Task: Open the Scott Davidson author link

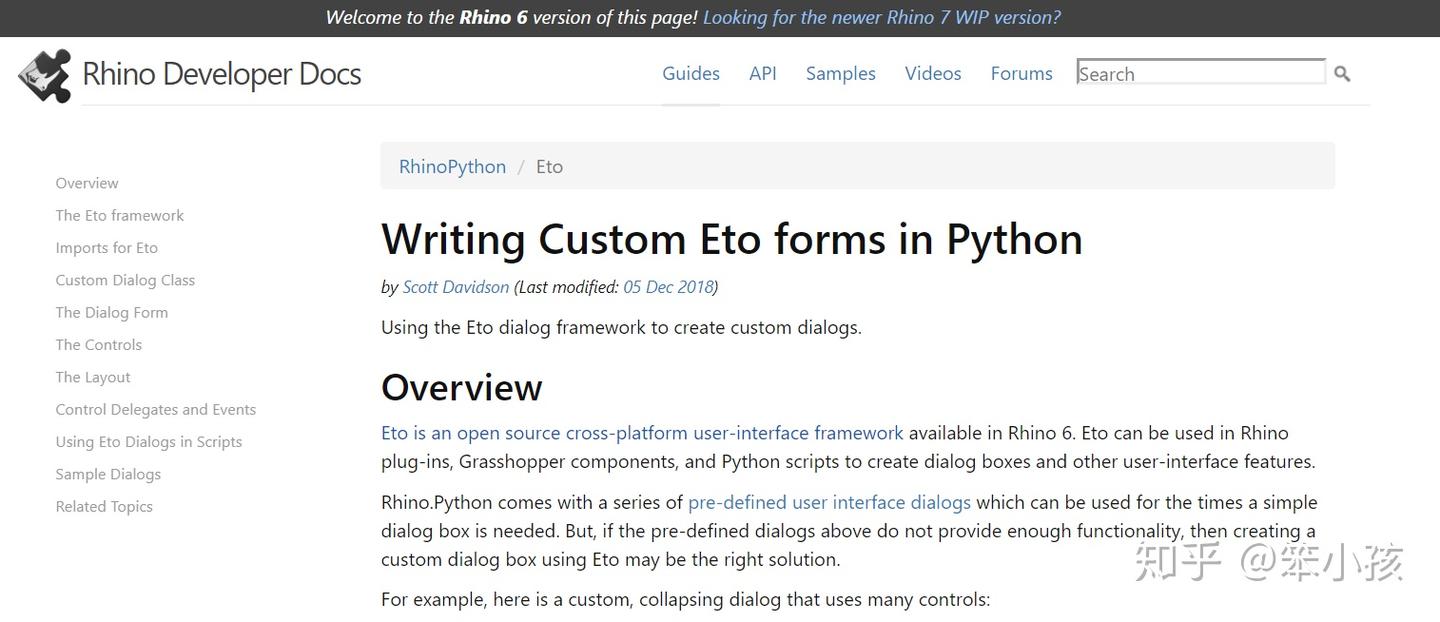Action: click(455, 287)
